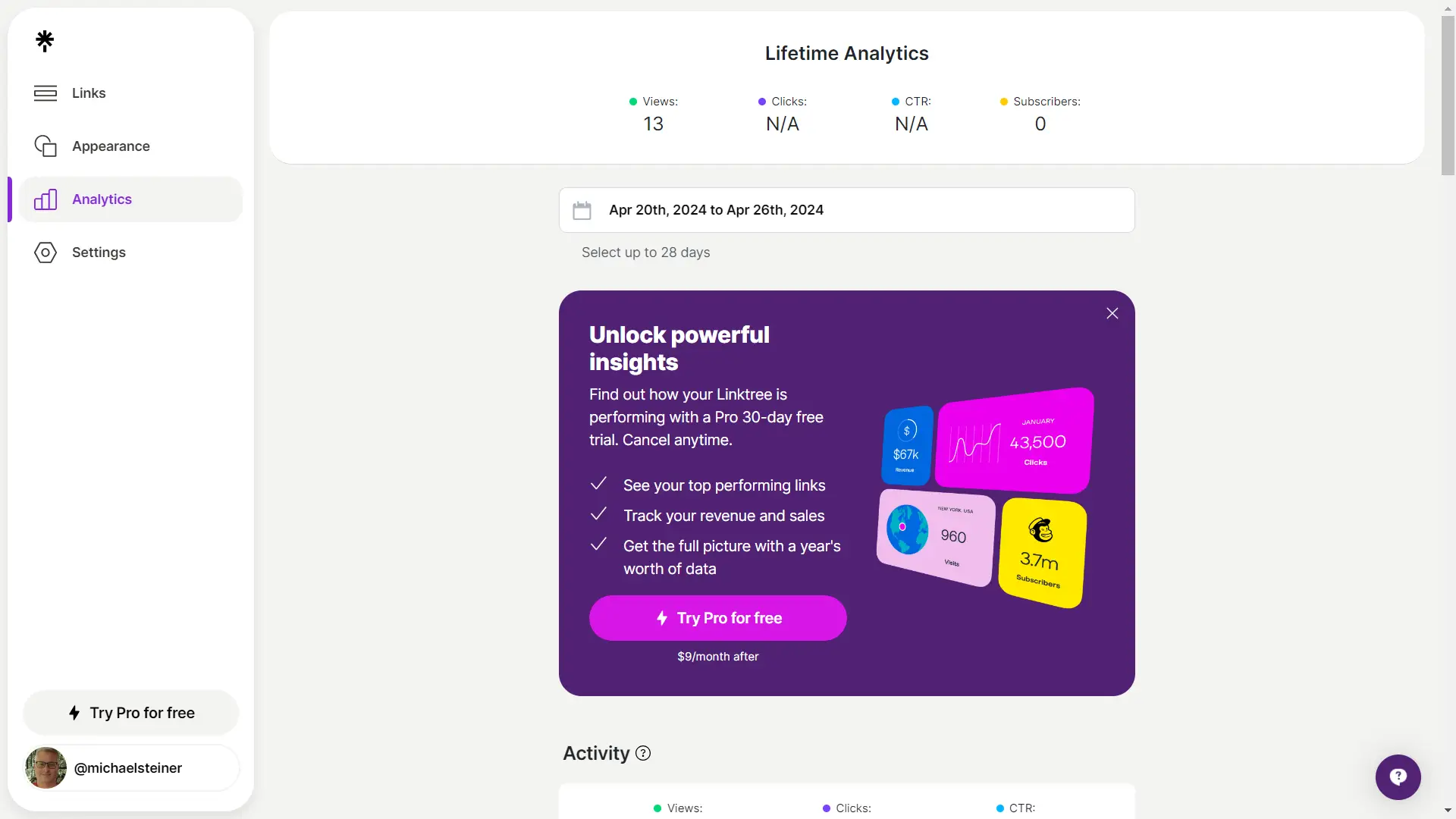Click the calendar date picker icon

point(580,209)
